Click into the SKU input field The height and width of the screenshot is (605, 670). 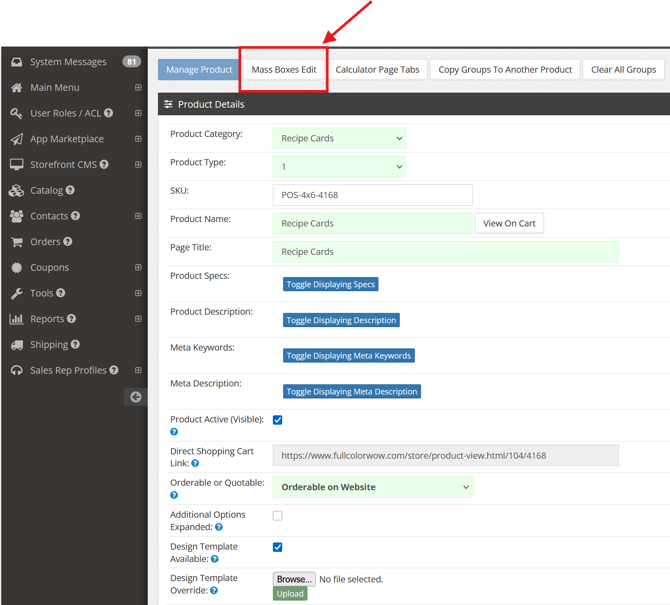pyautogui.click(x=372, y=195)
